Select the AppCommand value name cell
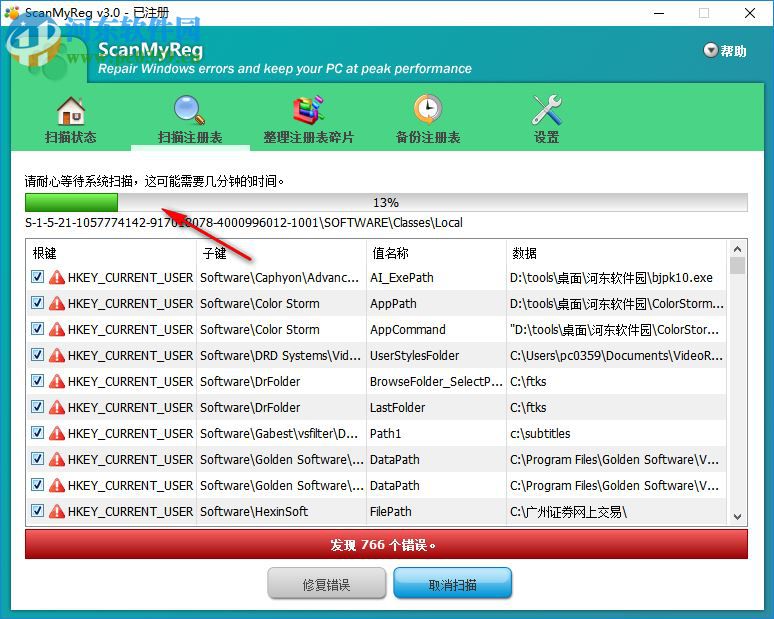Image resolution: width=774 pixels, height=619 pixels. click(x=408, y=329)
